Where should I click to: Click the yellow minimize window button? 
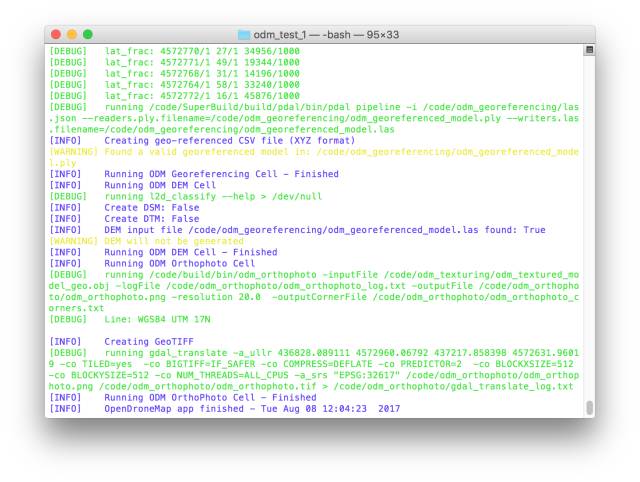coord(72,35)
